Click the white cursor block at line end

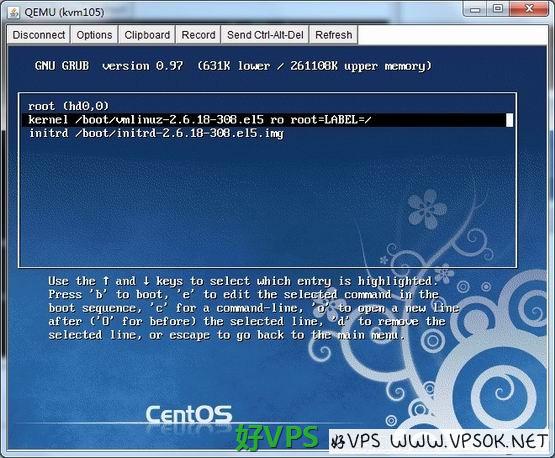click(509, 120)
